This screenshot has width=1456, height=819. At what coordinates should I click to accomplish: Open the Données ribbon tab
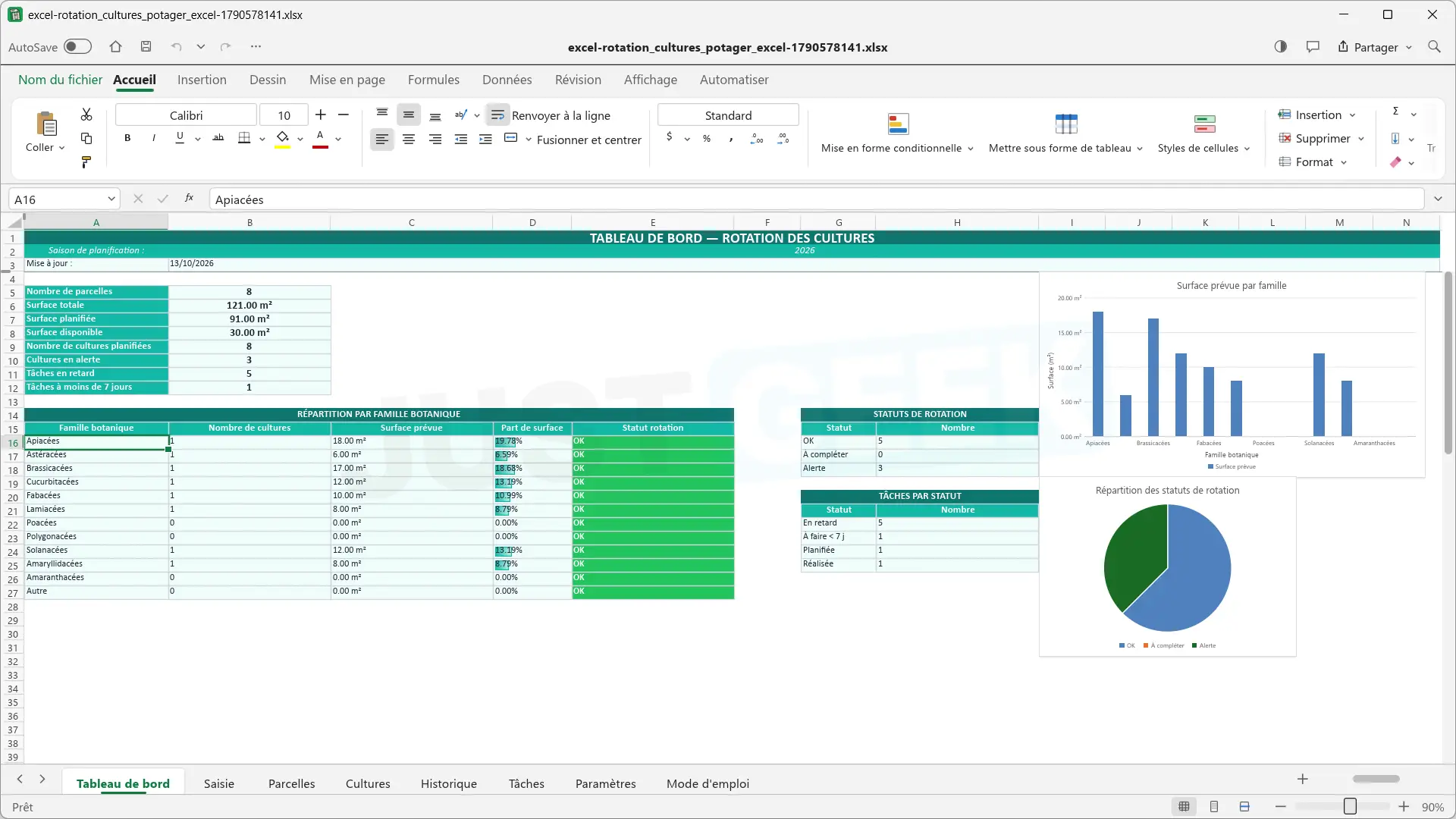pos(507,80)
